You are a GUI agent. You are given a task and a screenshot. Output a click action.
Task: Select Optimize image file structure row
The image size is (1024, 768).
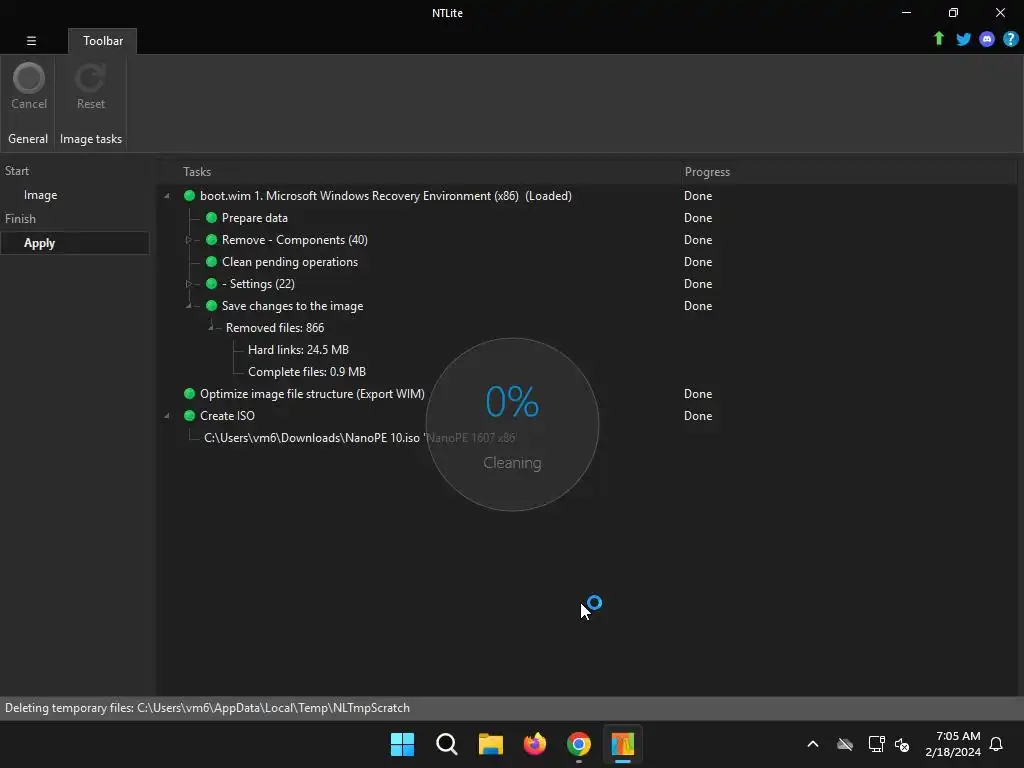(312, 394)
